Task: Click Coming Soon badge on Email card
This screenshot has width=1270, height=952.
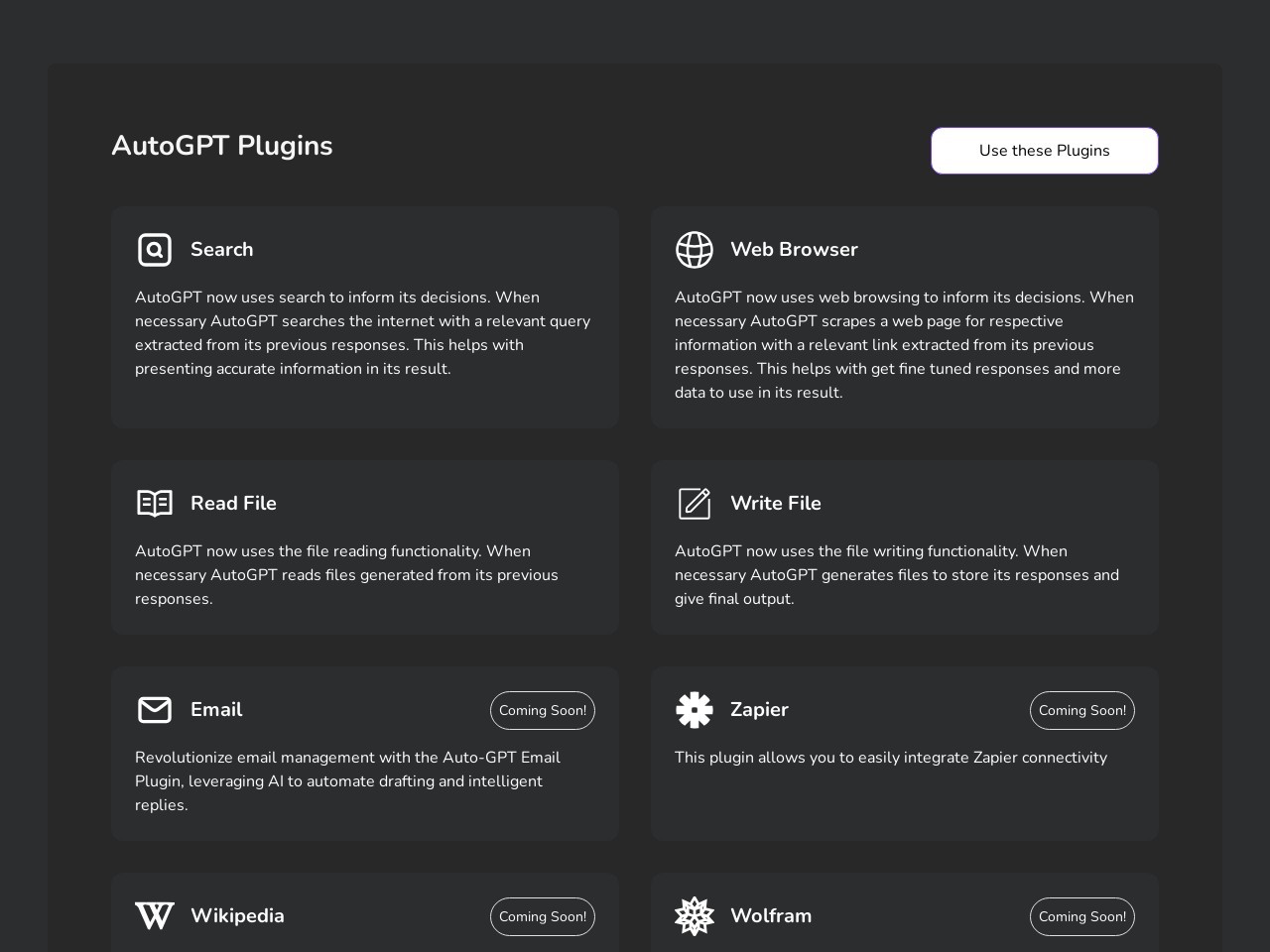Action: point(543,710)
